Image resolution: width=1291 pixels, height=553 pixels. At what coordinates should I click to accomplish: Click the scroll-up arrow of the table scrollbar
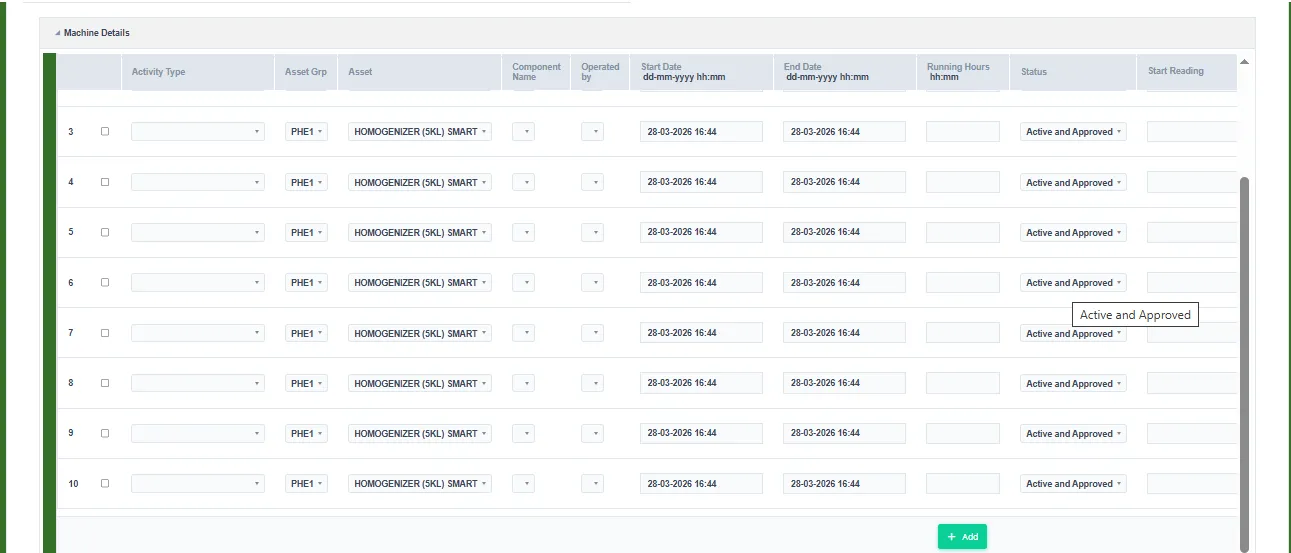click(1244, 62)
